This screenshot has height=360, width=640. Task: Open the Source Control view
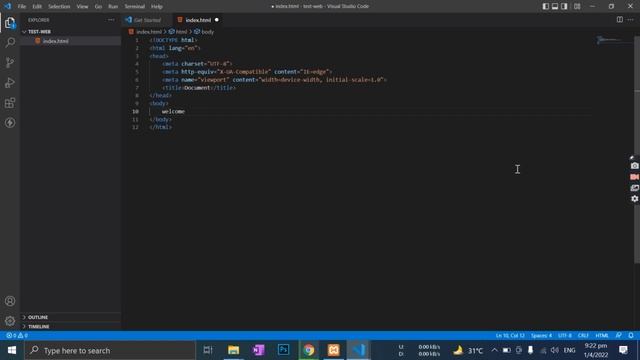click(x=10, y=62)
